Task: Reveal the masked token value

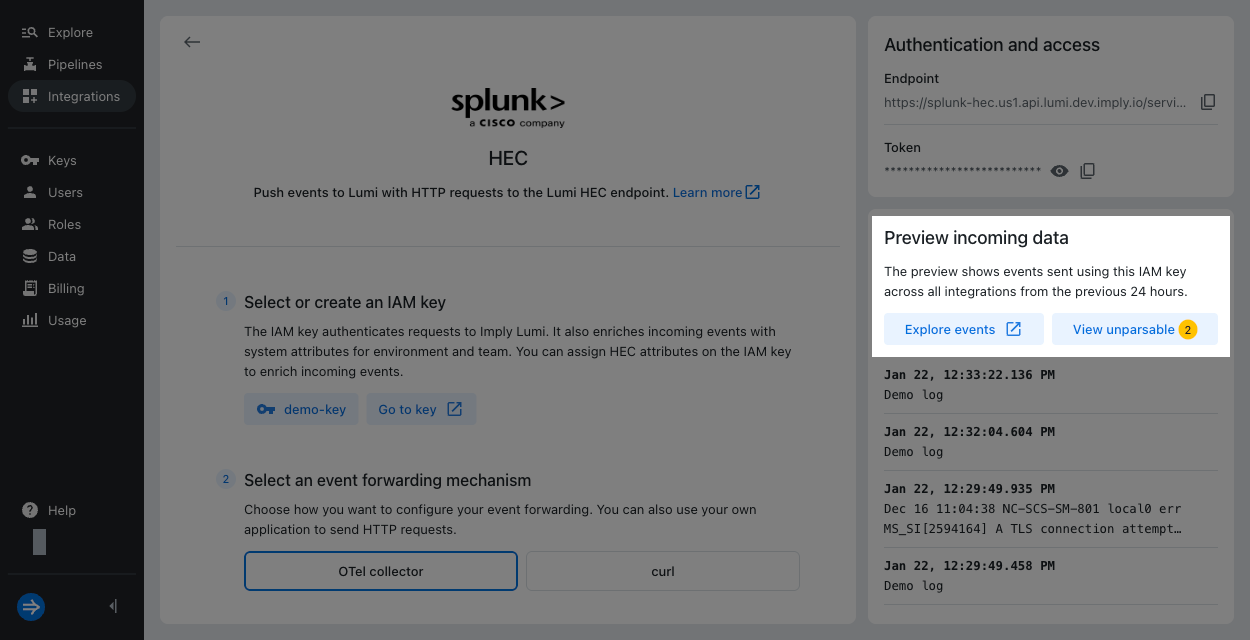Action: point(1059,170)
